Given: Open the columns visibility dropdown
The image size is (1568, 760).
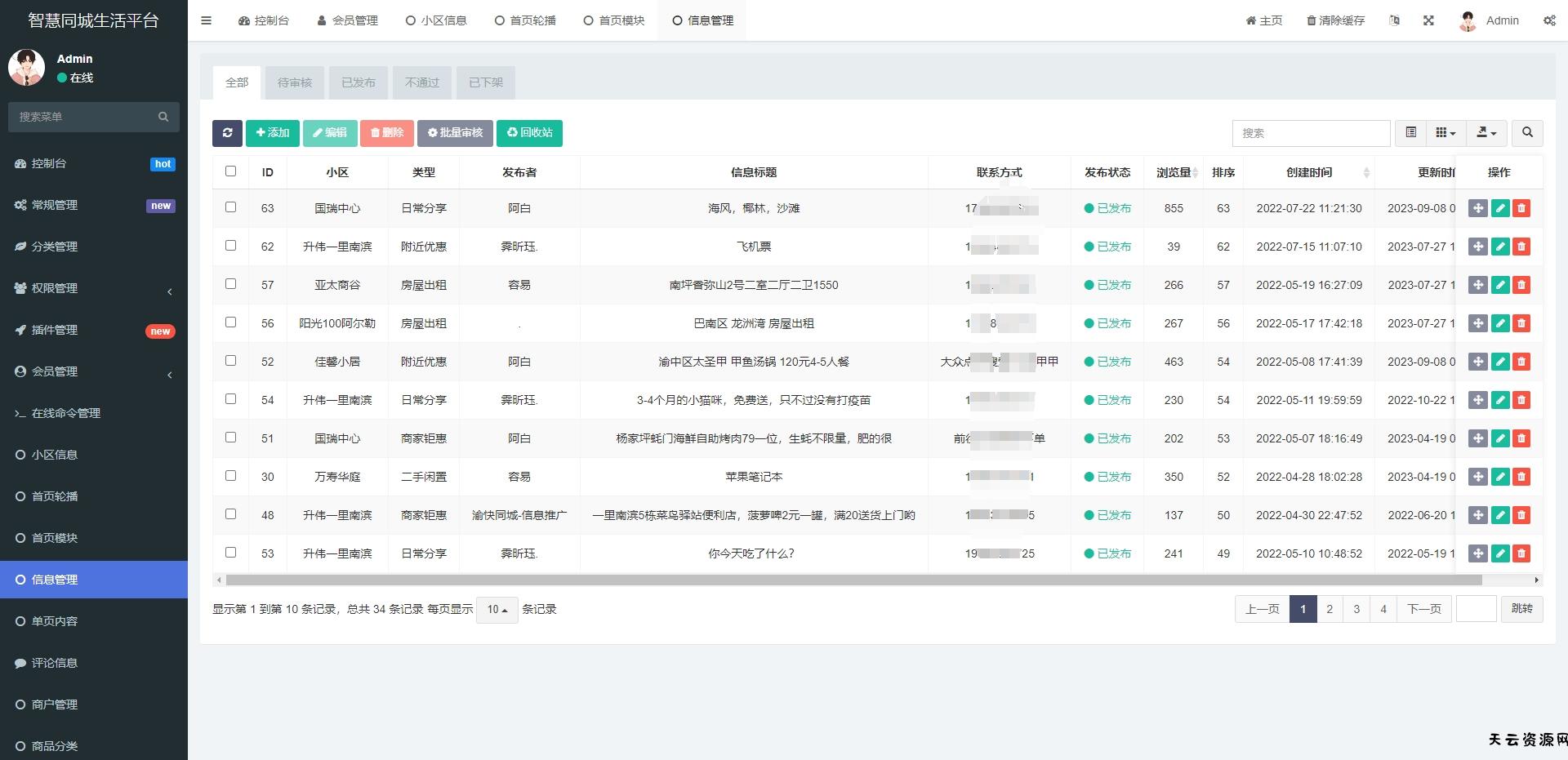Looking at the screenshot, I should (x=1445, y=133).
